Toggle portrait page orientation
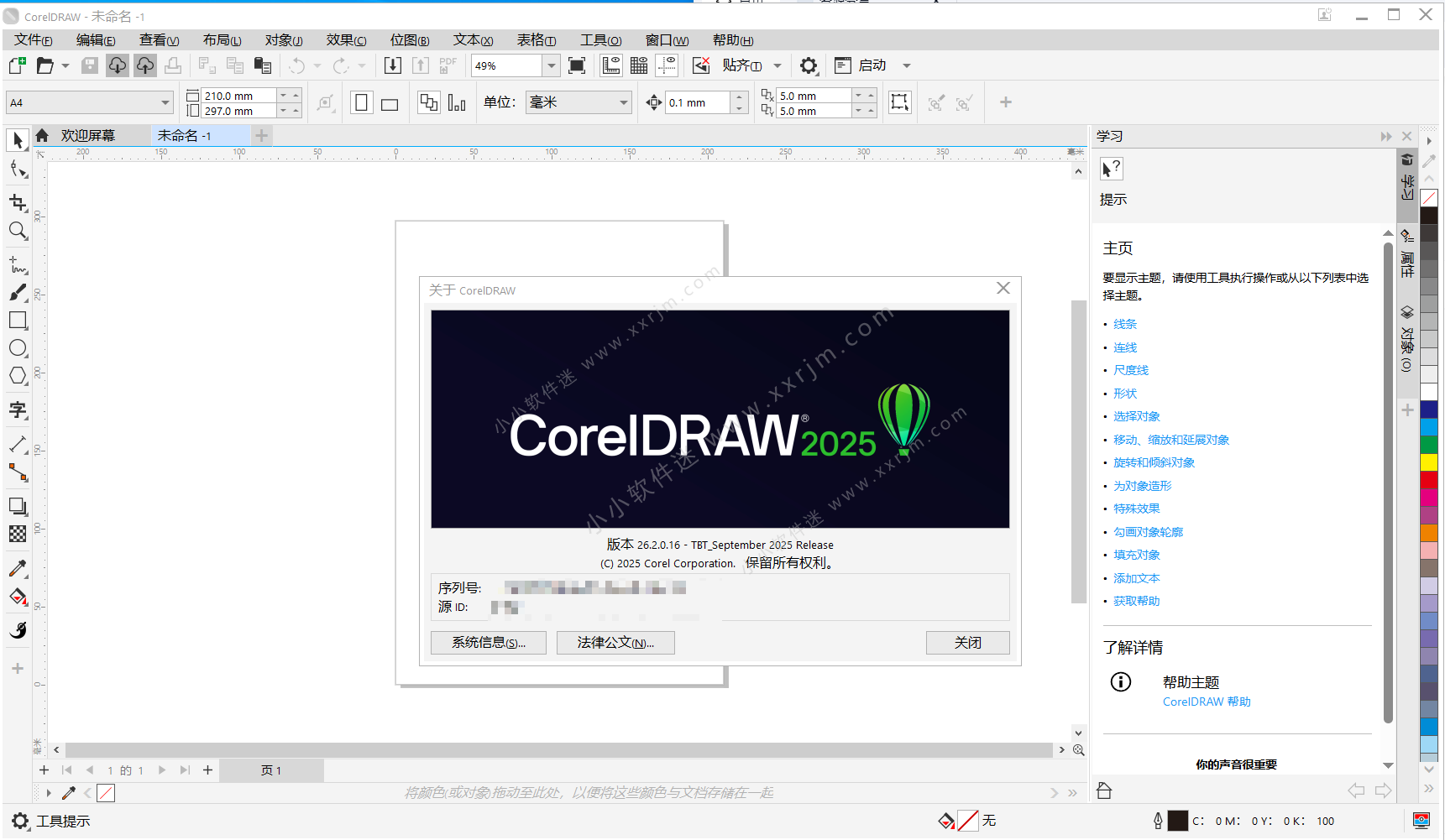 [362, 103]
